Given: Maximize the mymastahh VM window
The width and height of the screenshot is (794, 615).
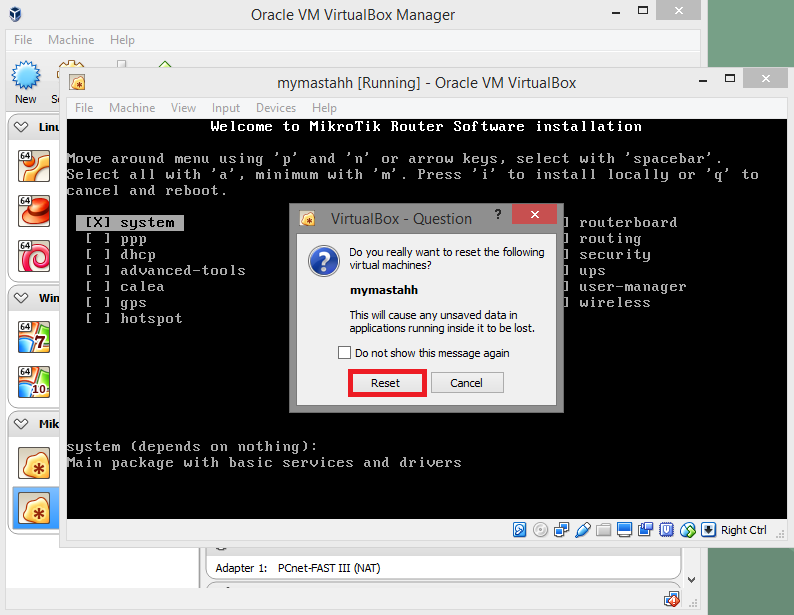Looking at the screenshot, I should coord(730,78).
